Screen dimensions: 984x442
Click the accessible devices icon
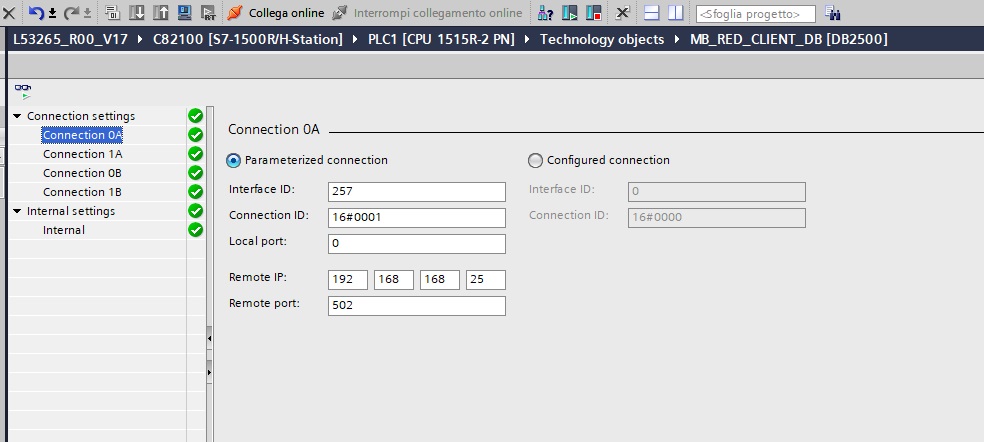coord(546,13)
